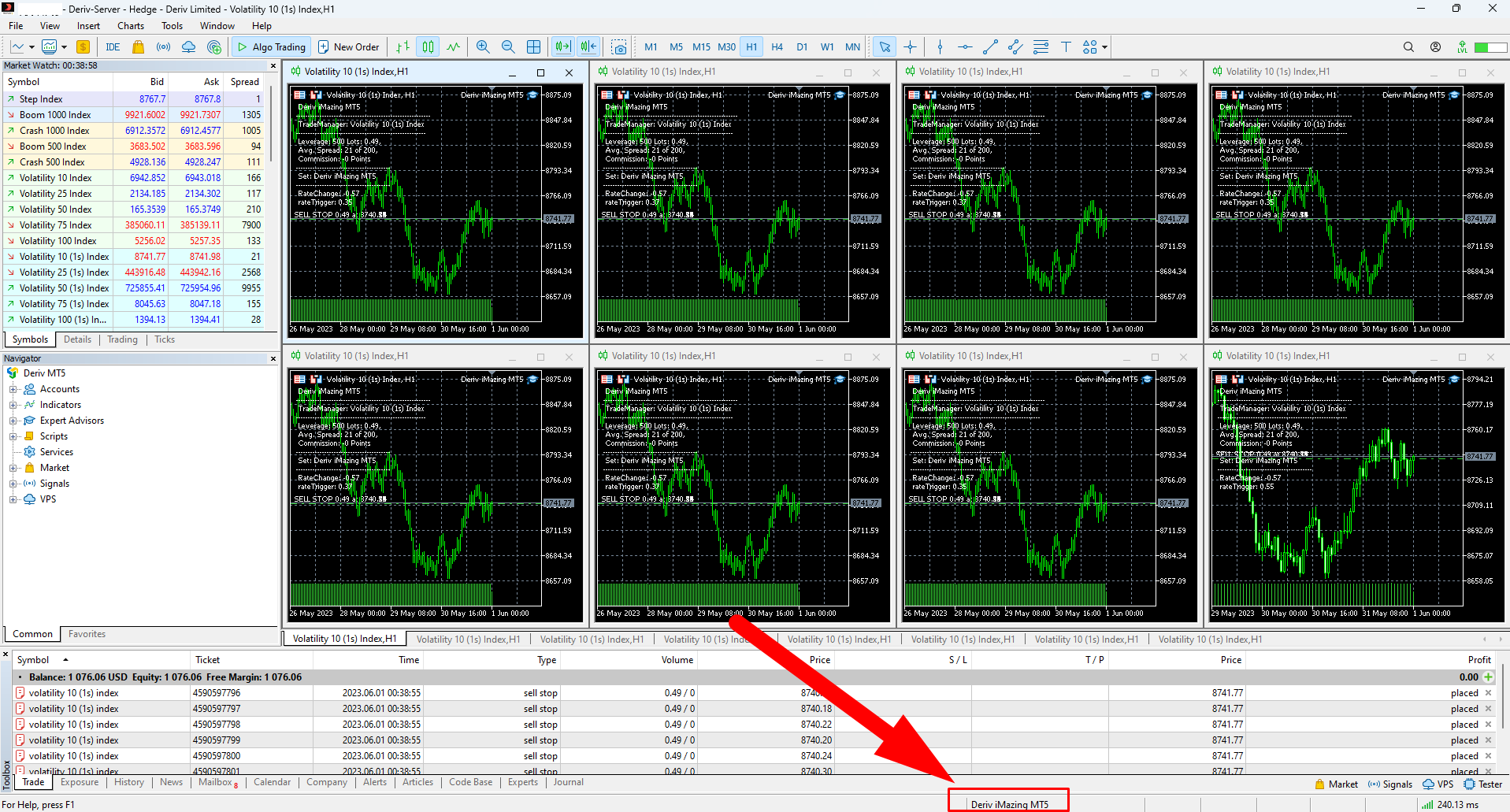Open the IDE (MetaEditor) from the toolbar
The height and width of the screenshot is (812, 1510).
113,47
